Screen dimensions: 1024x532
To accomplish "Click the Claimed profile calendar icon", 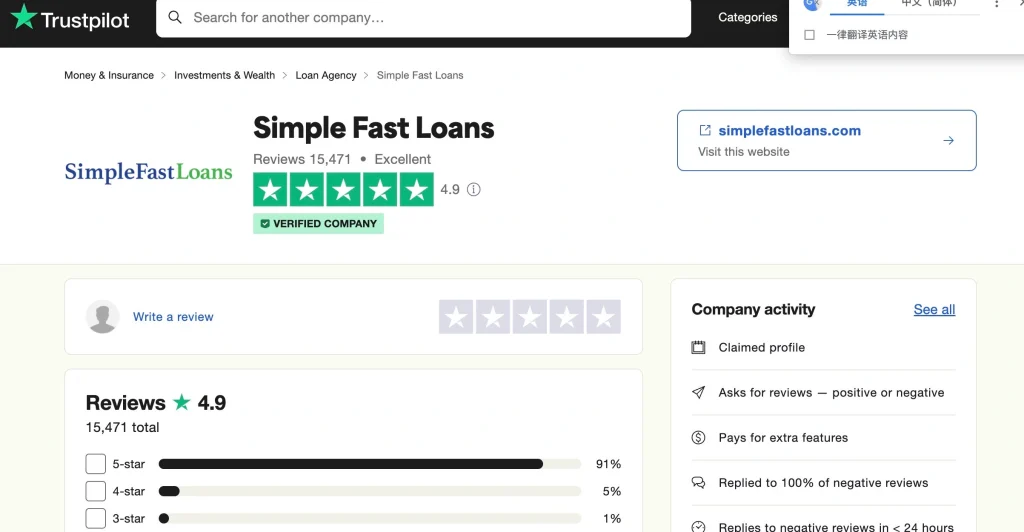I will click(x=698, y=347).
